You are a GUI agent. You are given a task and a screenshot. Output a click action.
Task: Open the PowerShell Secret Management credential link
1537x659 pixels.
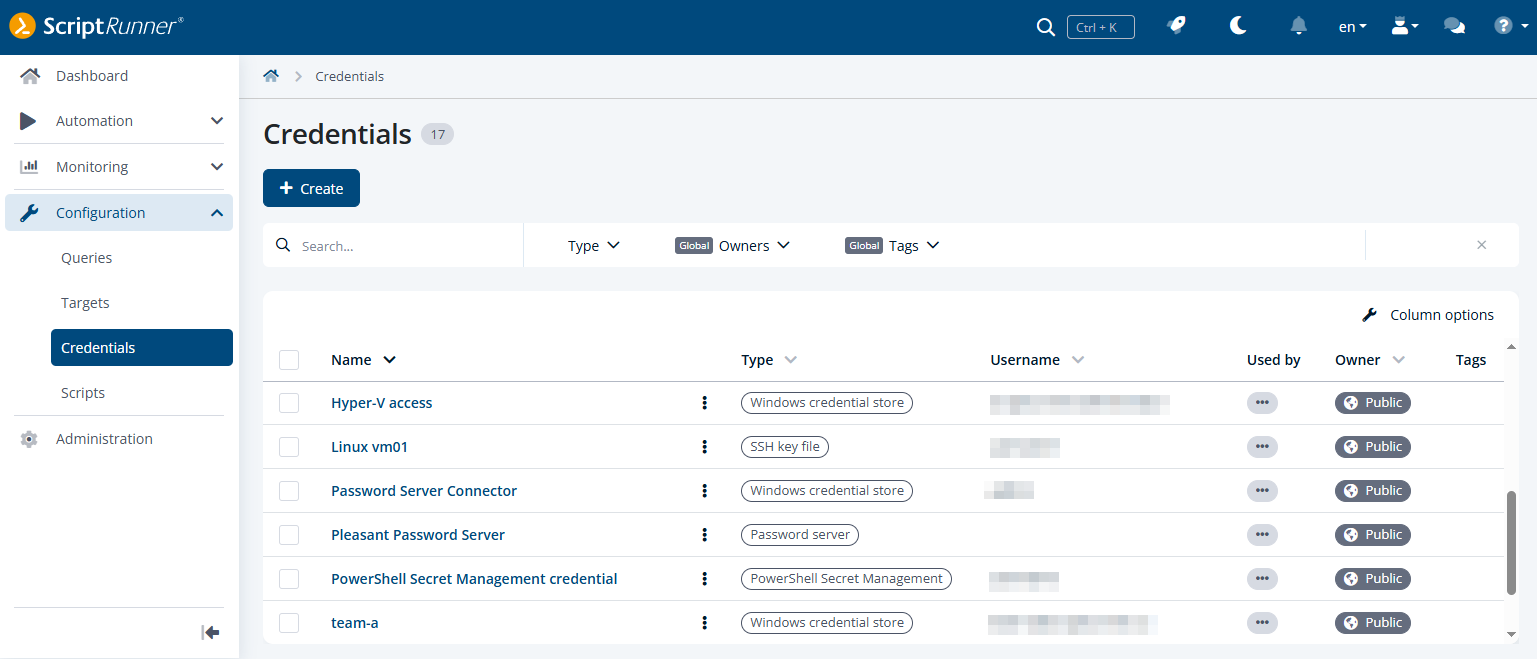tap(474, 579)
